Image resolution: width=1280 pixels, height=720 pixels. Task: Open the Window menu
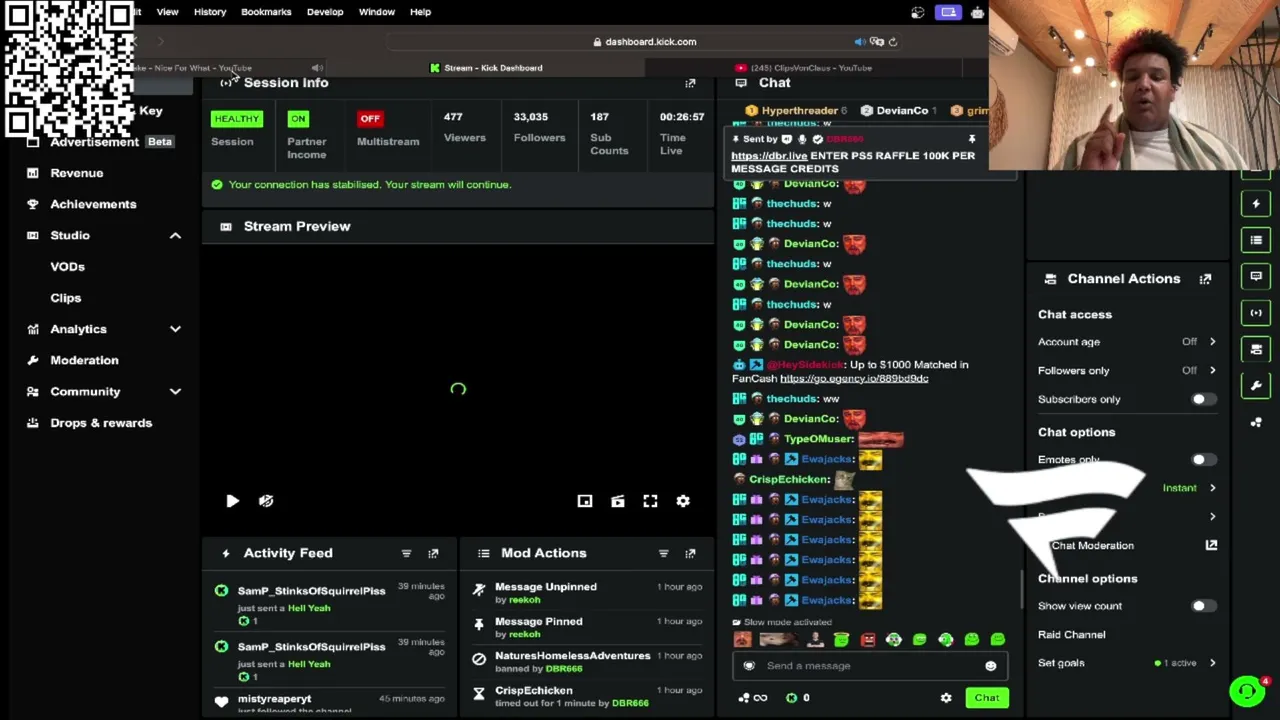[377, 12]
